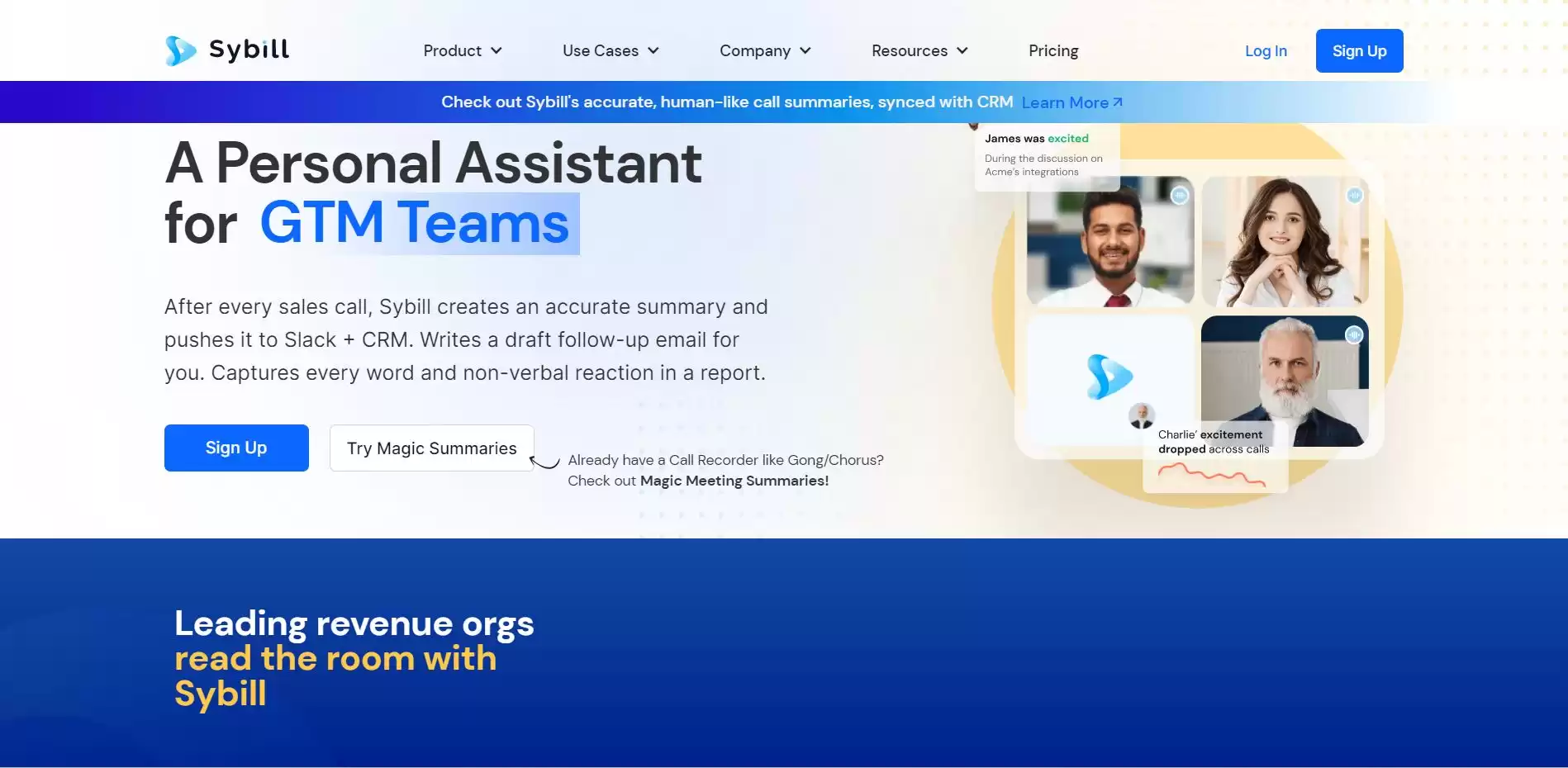Expand the Company dropdown
Screen dimensions: 1568x768
[764, 50]
